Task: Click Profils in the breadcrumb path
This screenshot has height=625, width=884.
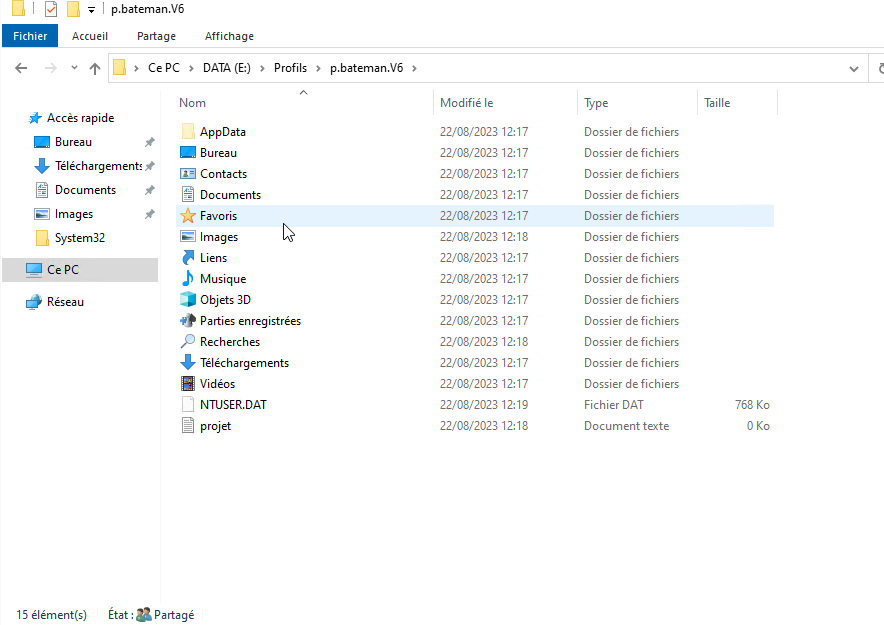Action: [x=290, y=68]
